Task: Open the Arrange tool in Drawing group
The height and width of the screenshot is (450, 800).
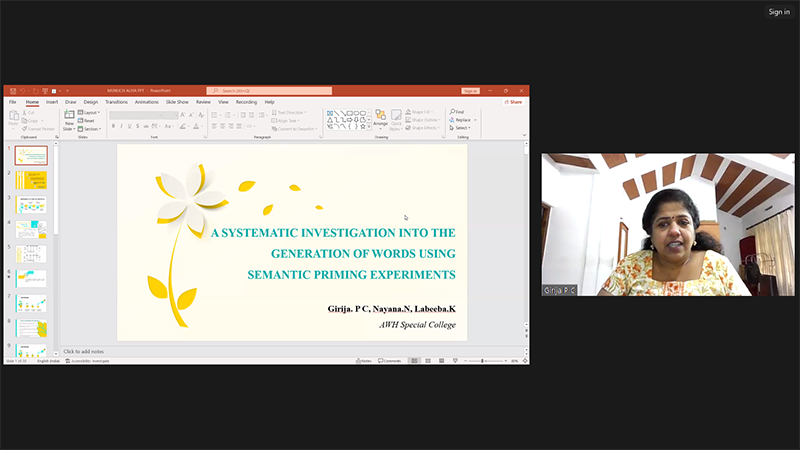Action: [x=380, y=118]
